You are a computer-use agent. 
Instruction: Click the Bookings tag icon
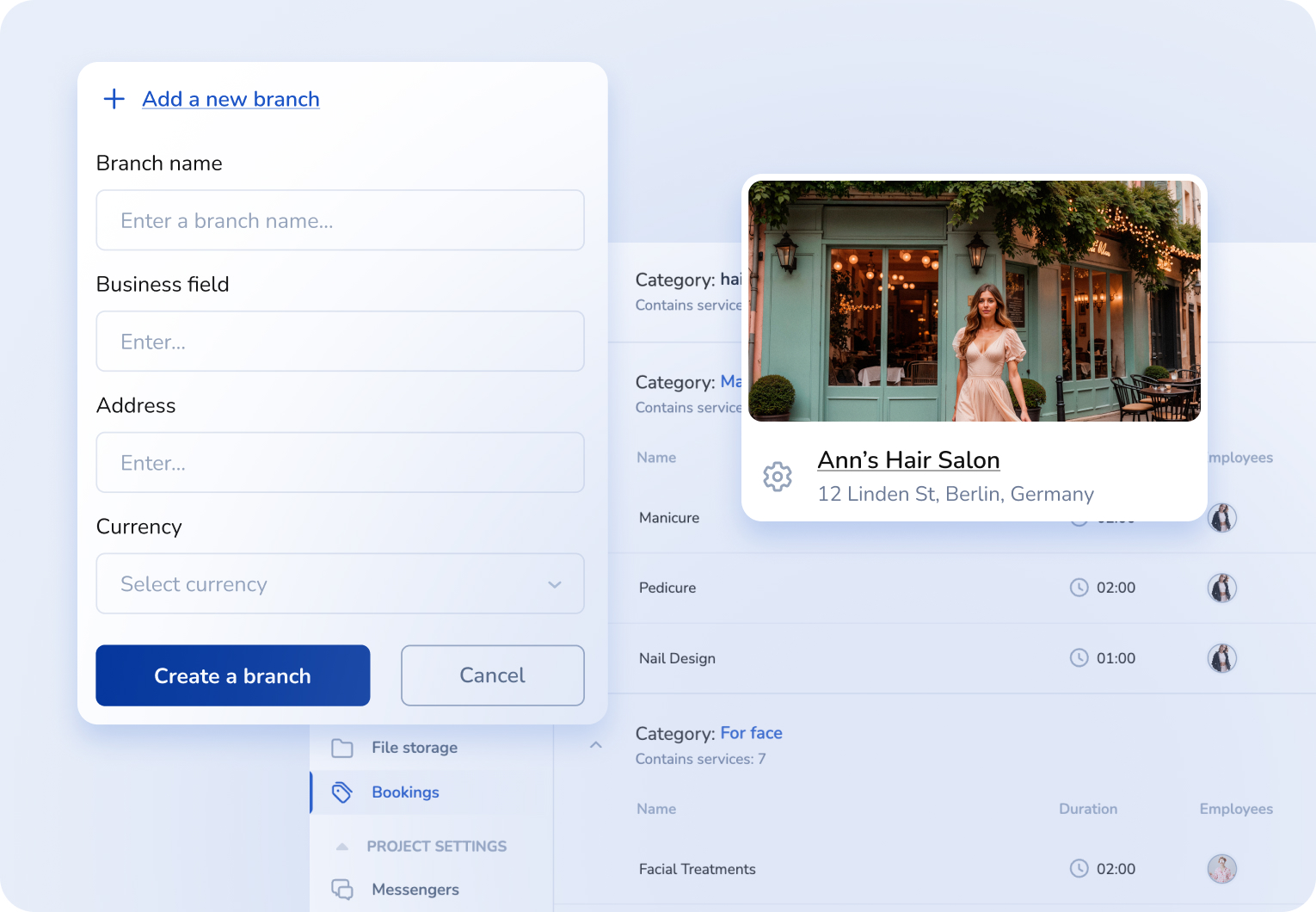click(342, 792)
